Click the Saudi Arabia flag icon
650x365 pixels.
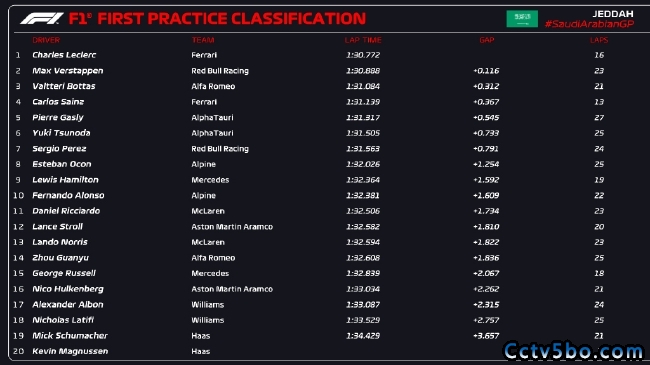point(522,19)
